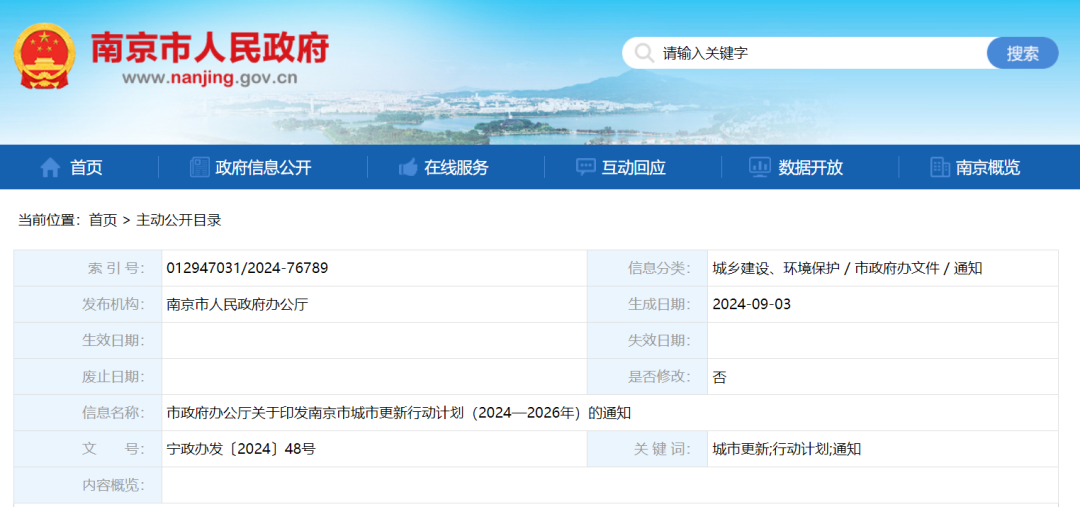Click the building icon beside 南京概览
This screenshot has width=1080, height=507.
(x=940, y=167)
